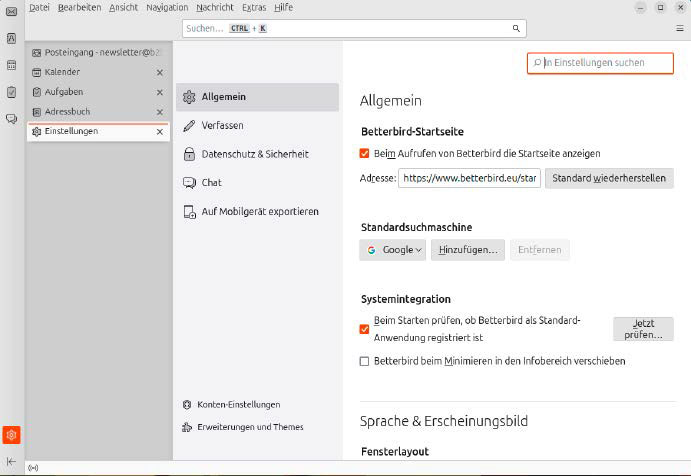Click the Erweiterungen puzzle piece icon

187,427
